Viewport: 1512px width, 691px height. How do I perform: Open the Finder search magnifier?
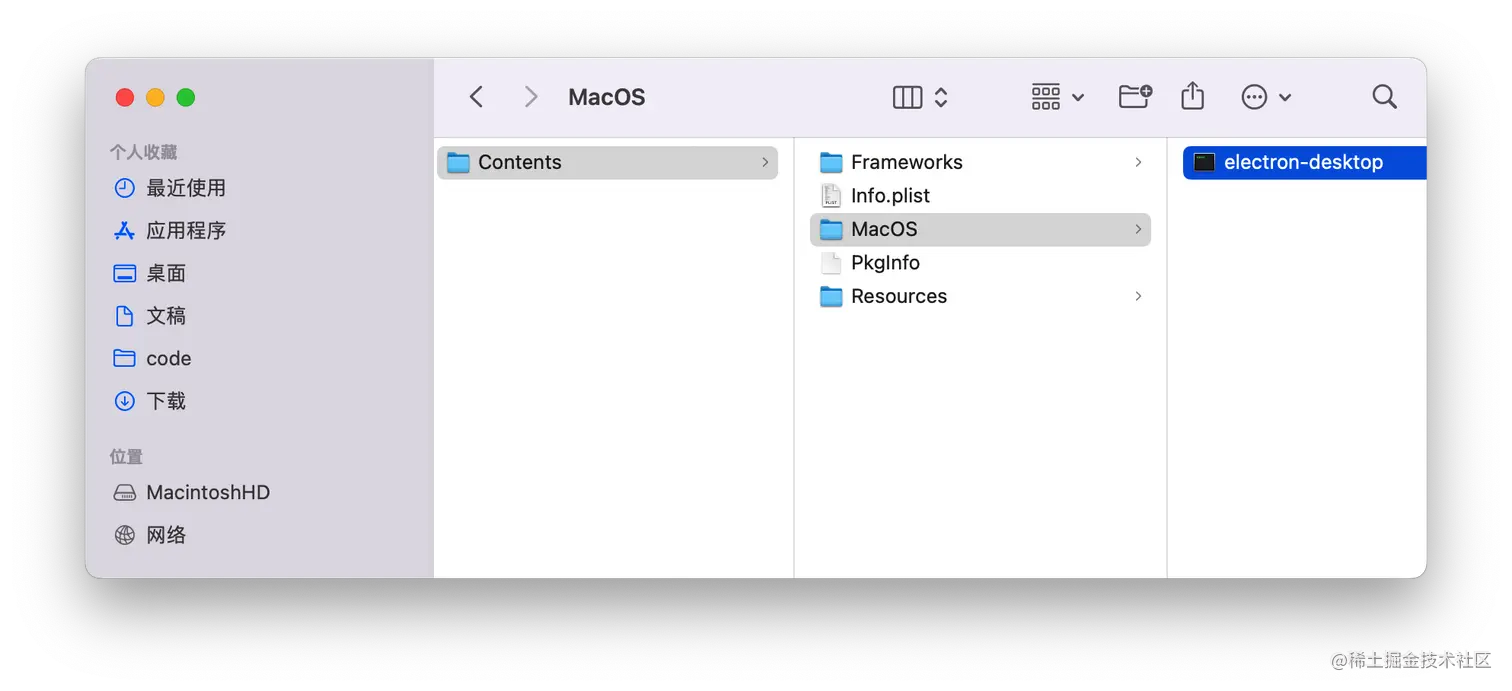[x=1384, y=97]
